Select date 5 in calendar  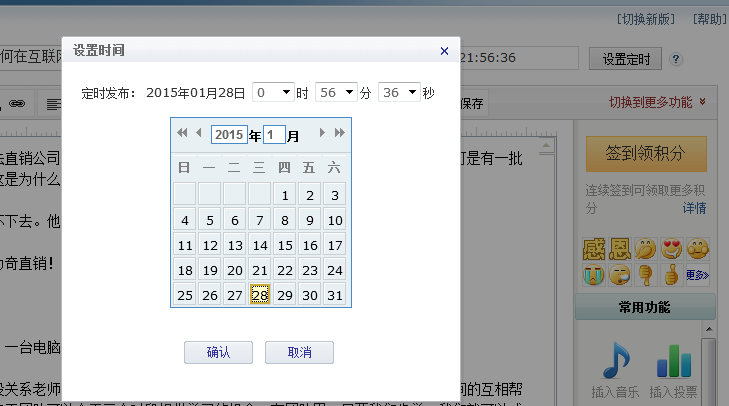tap(210, 220)
